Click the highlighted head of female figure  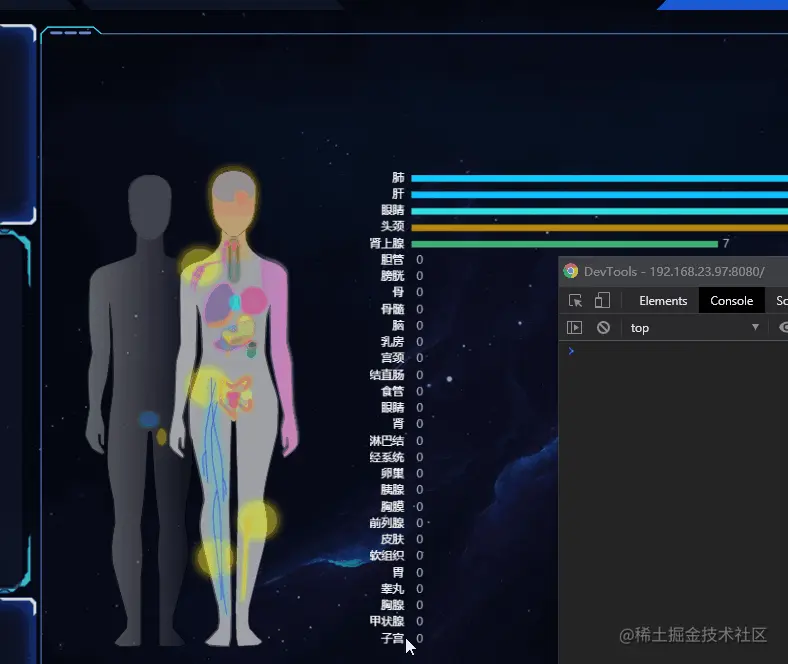point(234,201)
